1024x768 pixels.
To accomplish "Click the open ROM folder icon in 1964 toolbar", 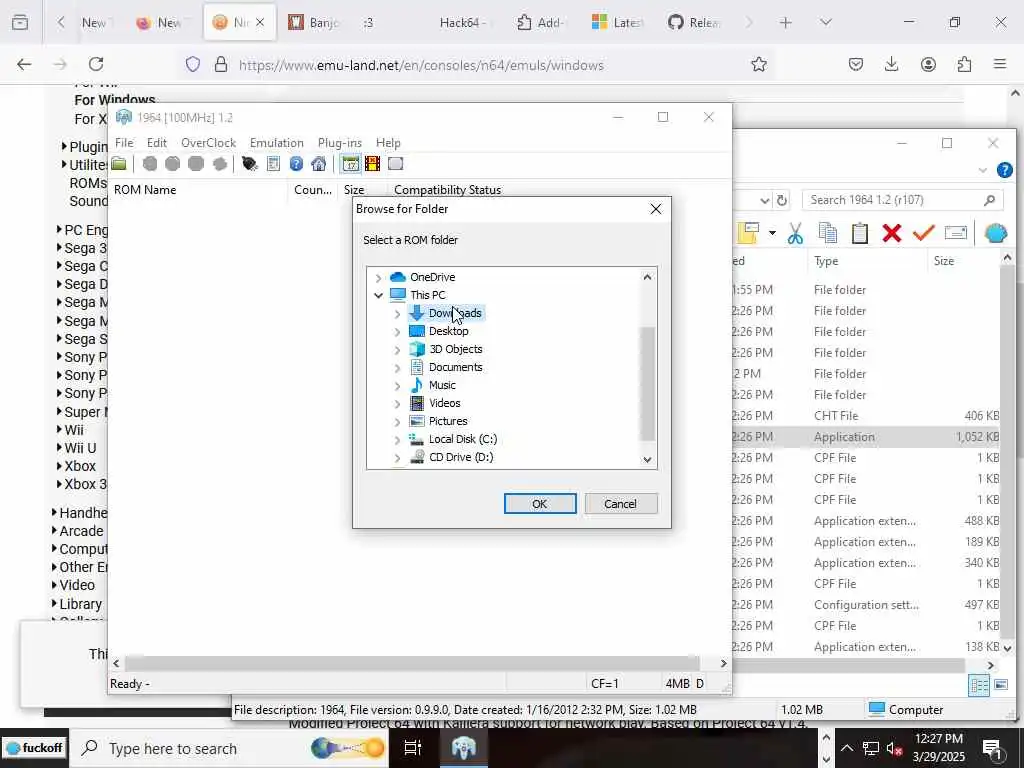I will pos(119,164).
